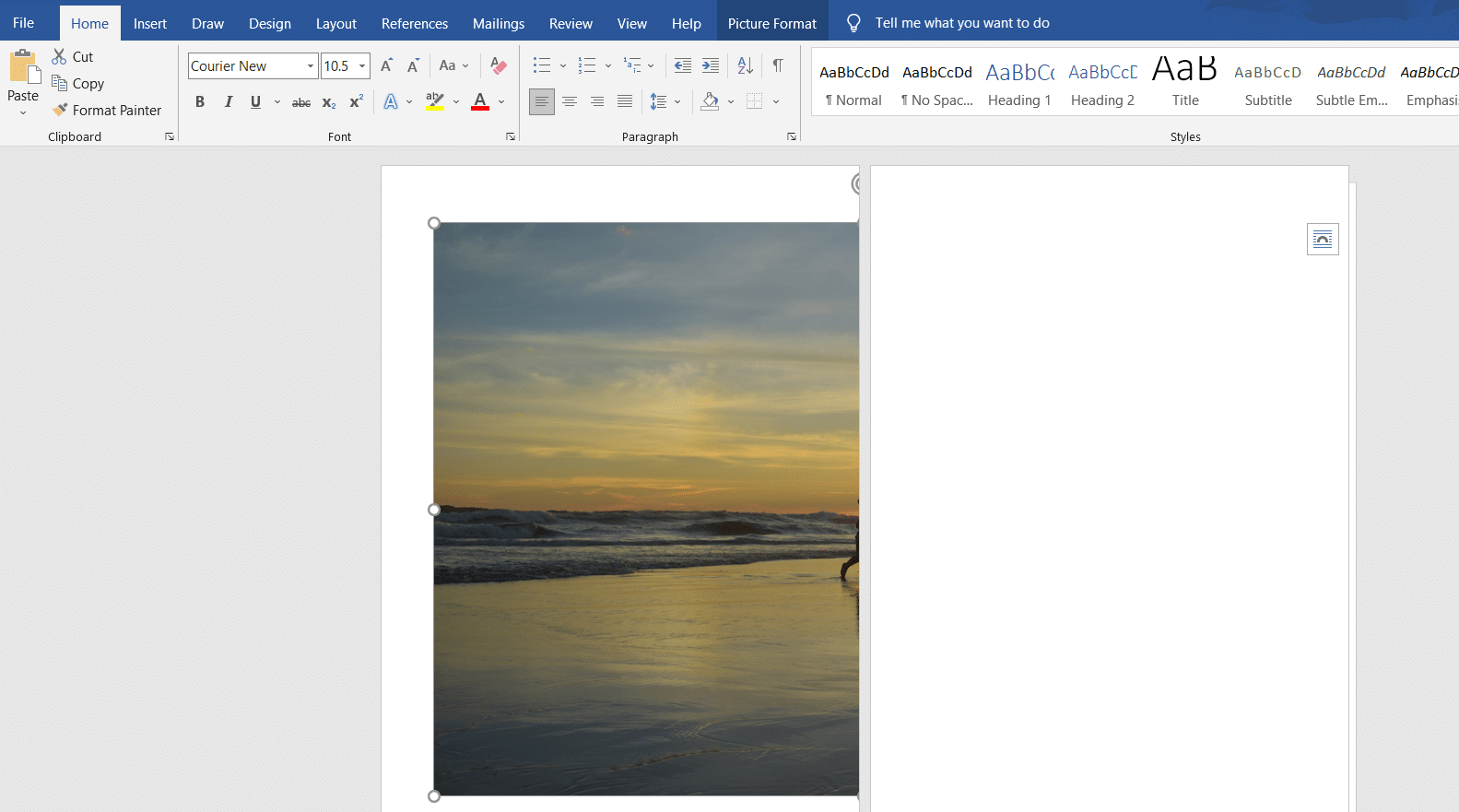Click the Increase Indent icon
This screenshot has width=1459, height=812.
click(711, 65)
